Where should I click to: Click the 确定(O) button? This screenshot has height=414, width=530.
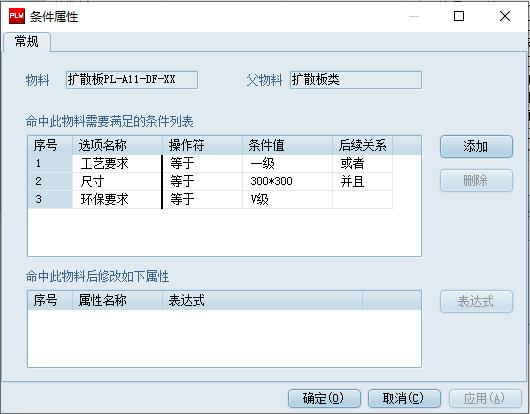point(324,398)
